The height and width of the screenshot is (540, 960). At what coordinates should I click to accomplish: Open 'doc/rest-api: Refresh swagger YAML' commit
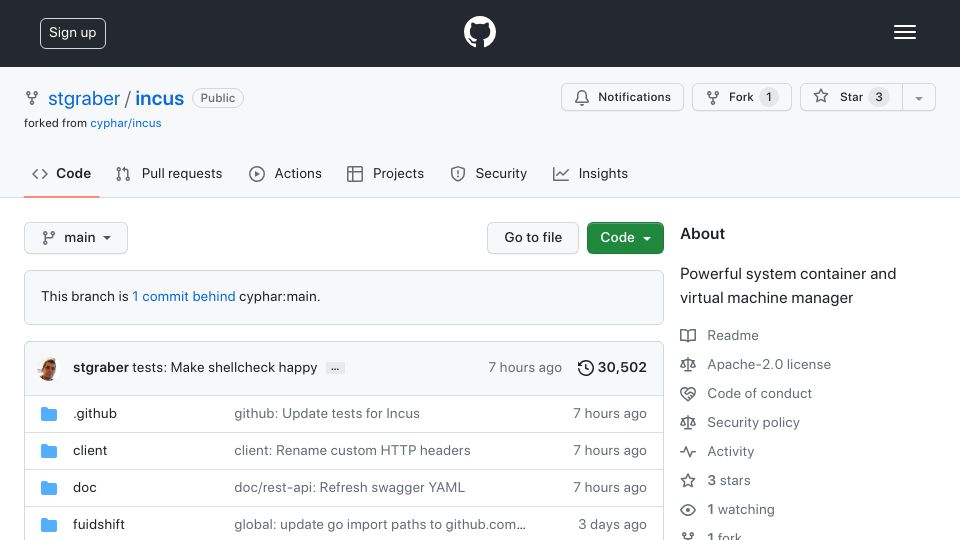(350, 487)
